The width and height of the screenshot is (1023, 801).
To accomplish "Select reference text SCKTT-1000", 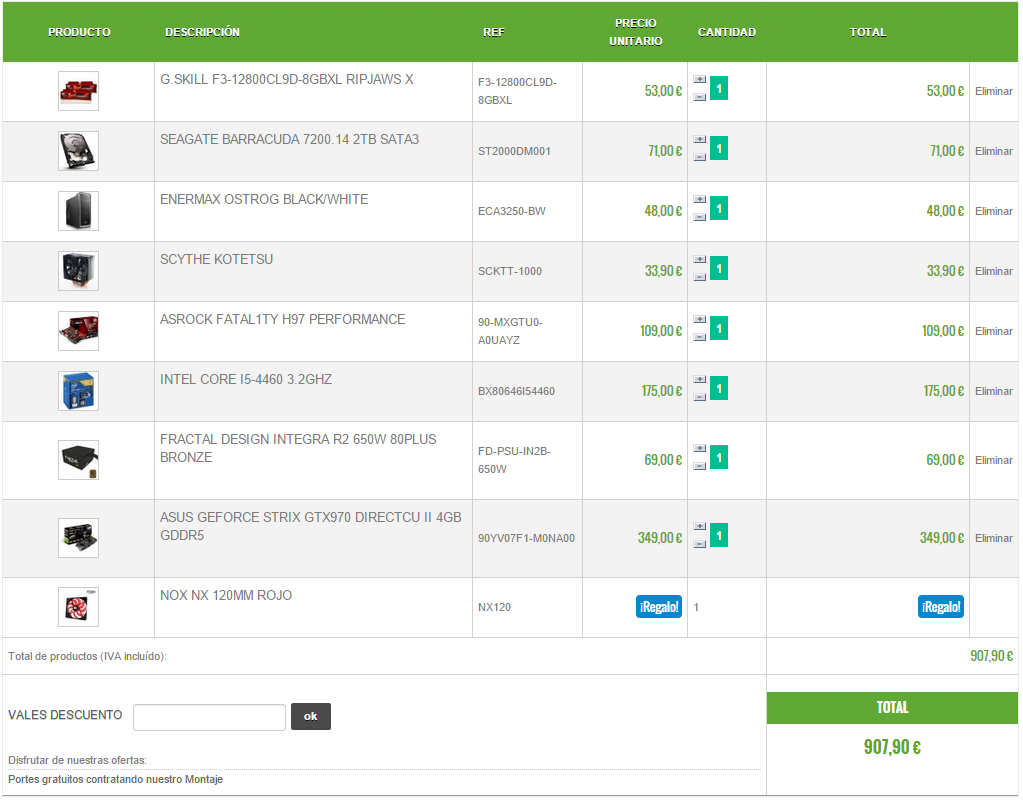I will pos(510,271).
